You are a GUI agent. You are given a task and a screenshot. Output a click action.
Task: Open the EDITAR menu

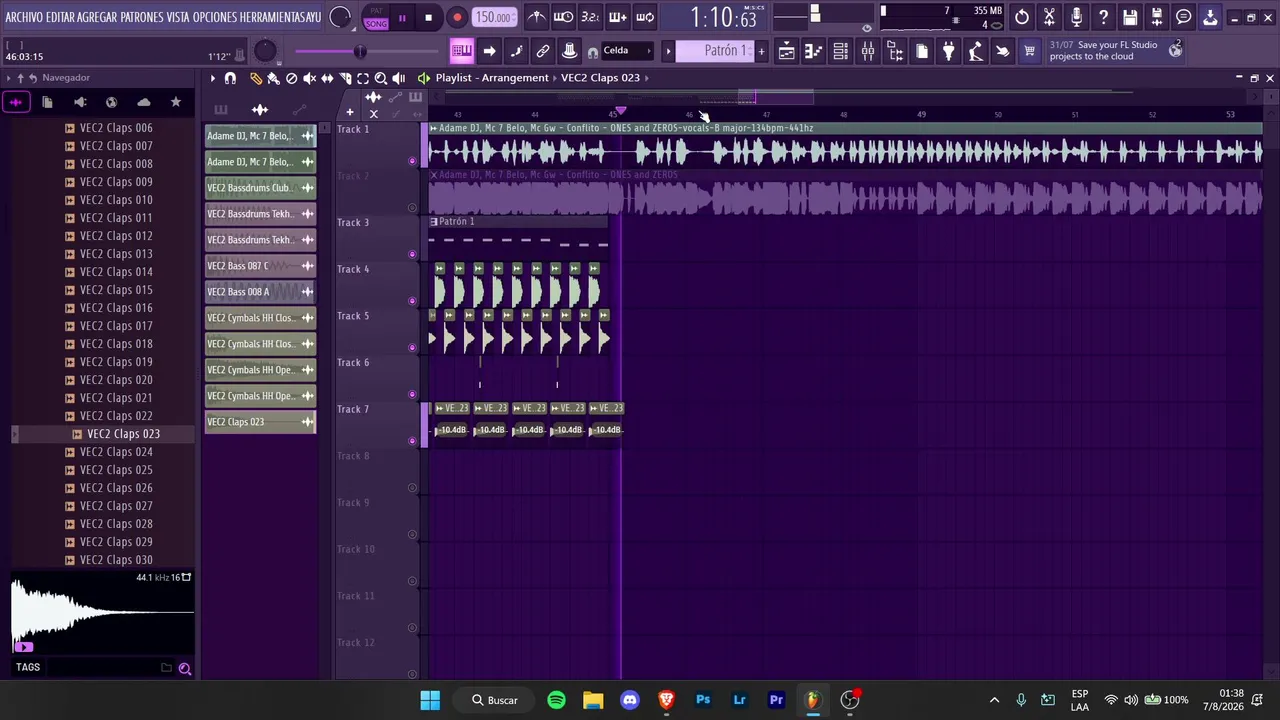click(x=60, y=17)
